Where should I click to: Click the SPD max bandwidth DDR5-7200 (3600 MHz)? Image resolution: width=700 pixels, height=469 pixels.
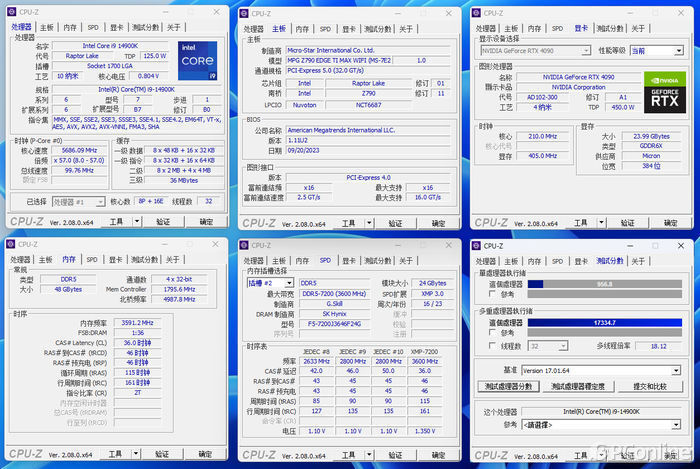point(334,294)
